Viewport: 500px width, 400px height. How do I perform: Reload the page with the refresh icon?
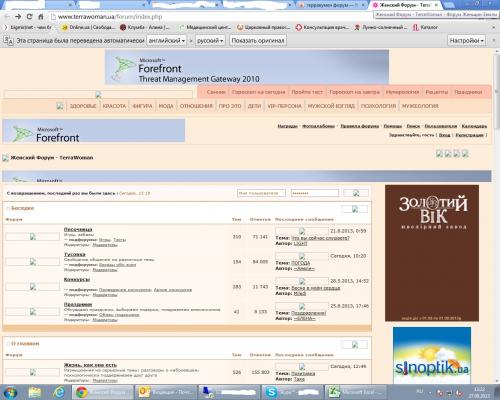(x=29, y=16)
